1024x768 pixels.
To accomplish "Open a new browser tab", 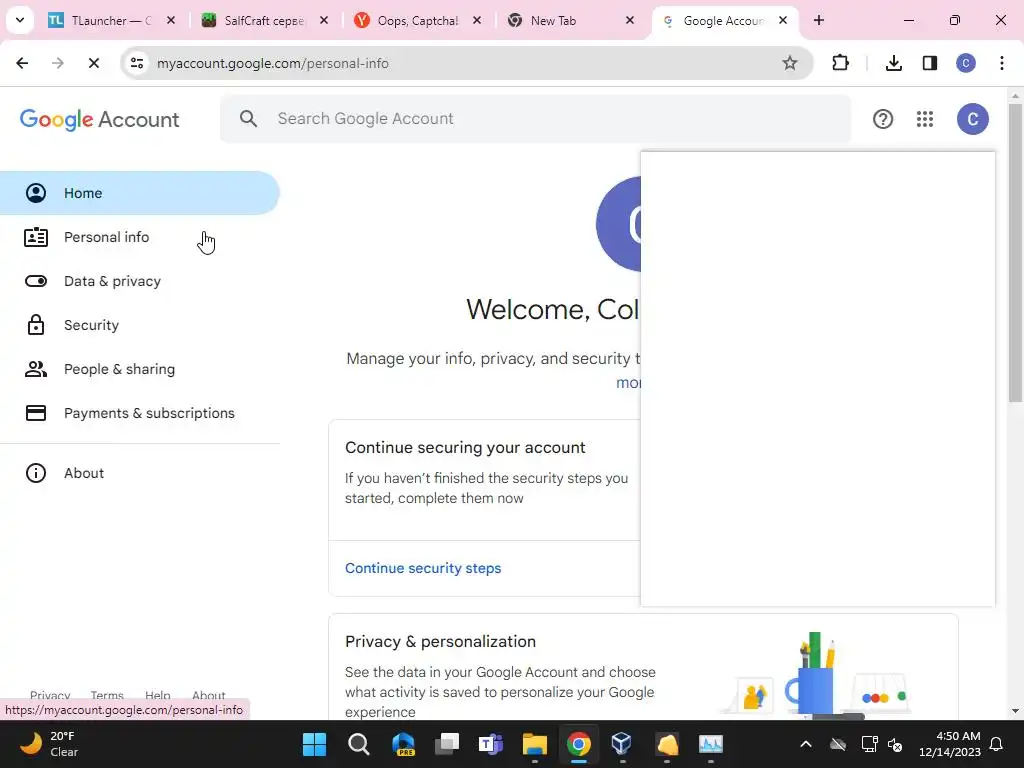I will [818, 20].
